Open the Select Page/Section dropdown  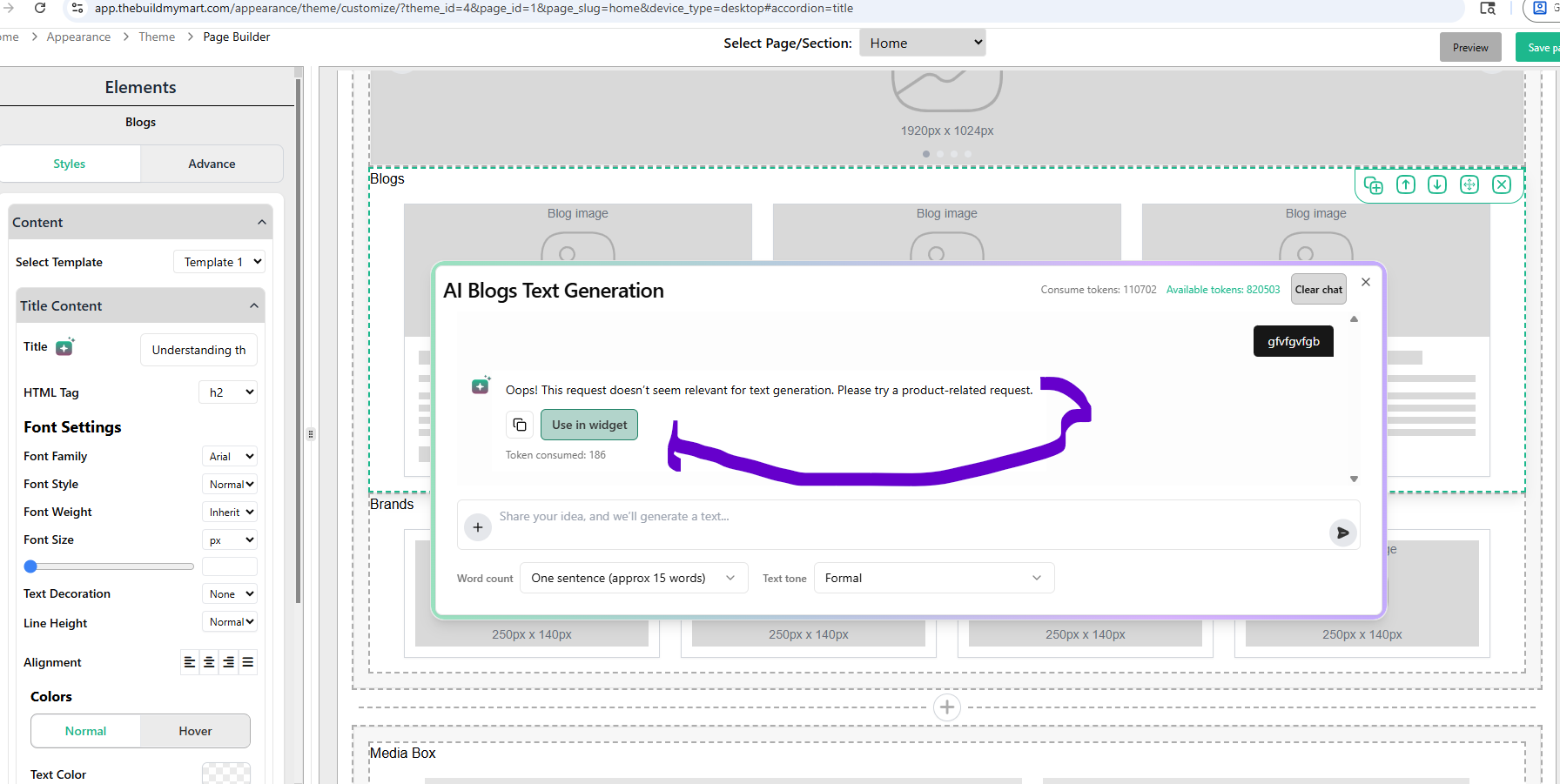(923, 43)
